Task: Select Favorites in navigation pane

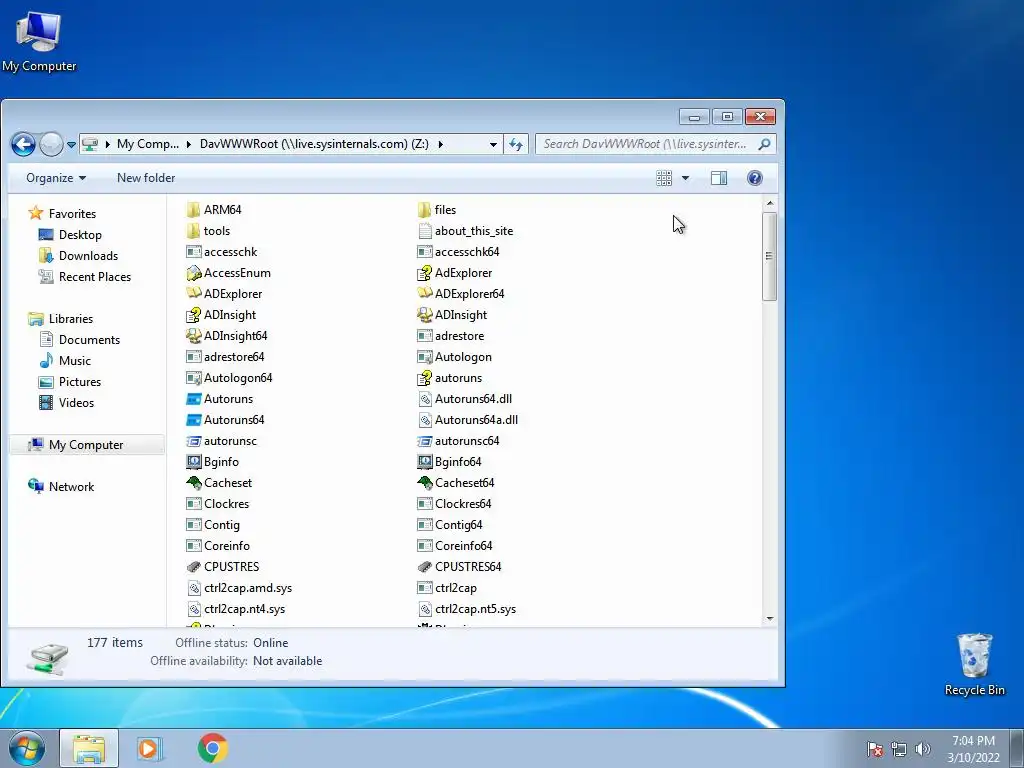Action: 72,214
